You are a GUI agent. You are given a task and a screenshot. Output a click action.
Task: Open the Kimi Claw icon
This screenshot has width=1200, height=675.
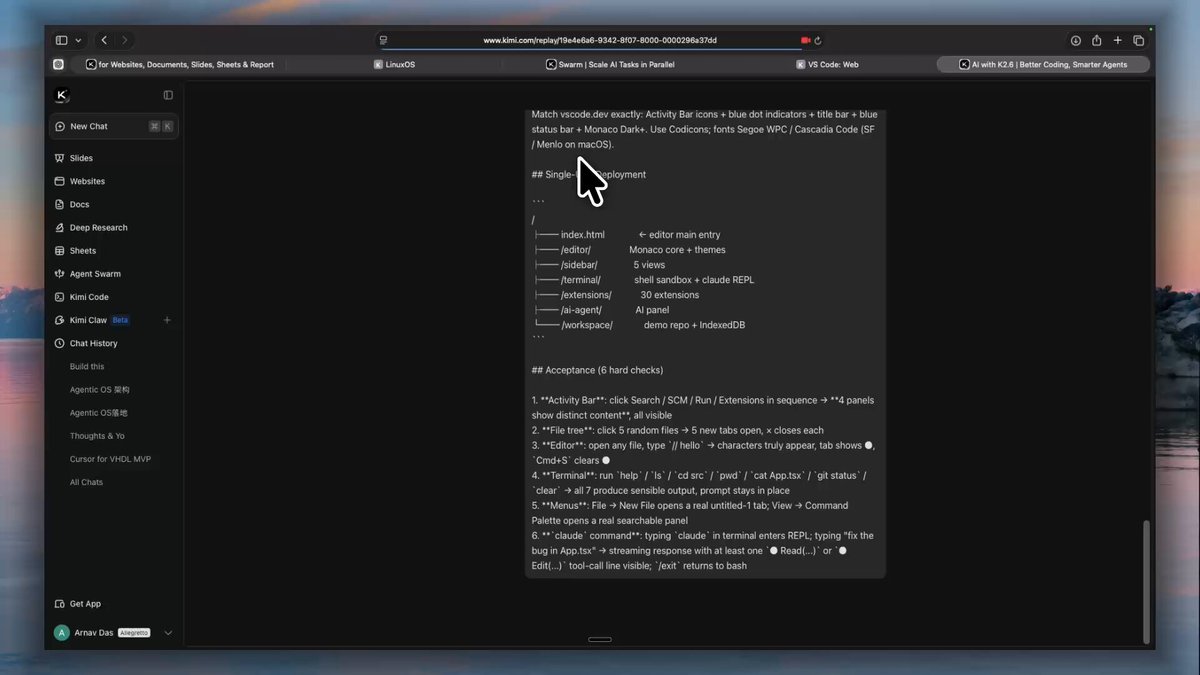[x=60, y=320]
